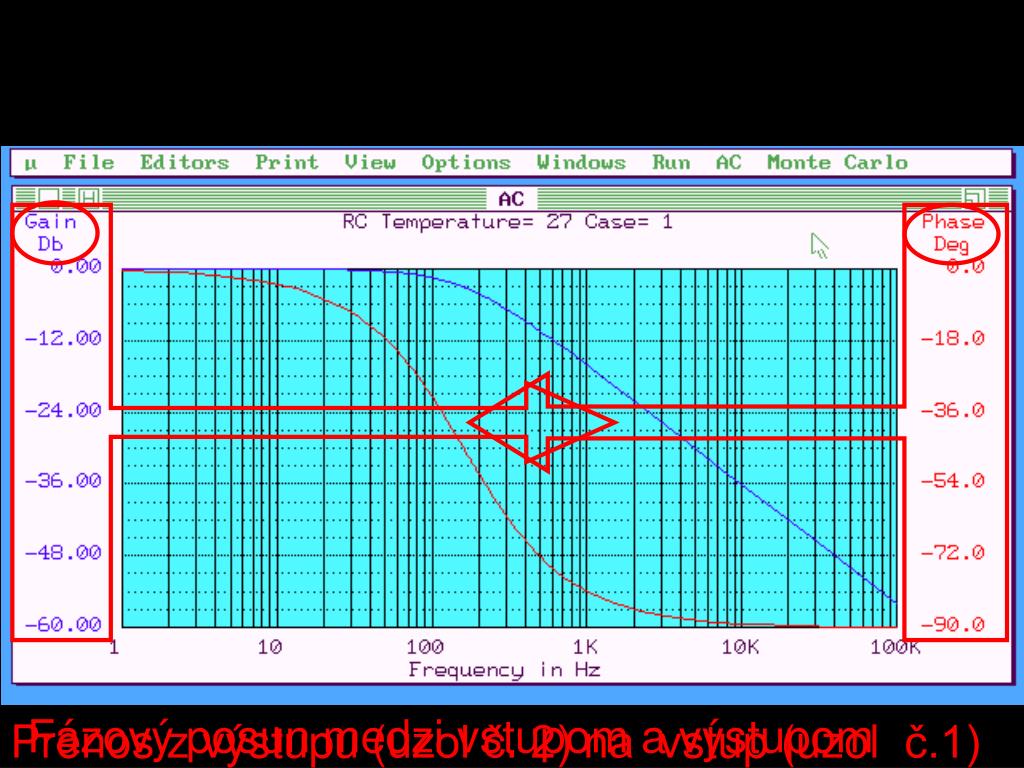
Task: Click the 1K frequency axis label
Action: (585, 647)
